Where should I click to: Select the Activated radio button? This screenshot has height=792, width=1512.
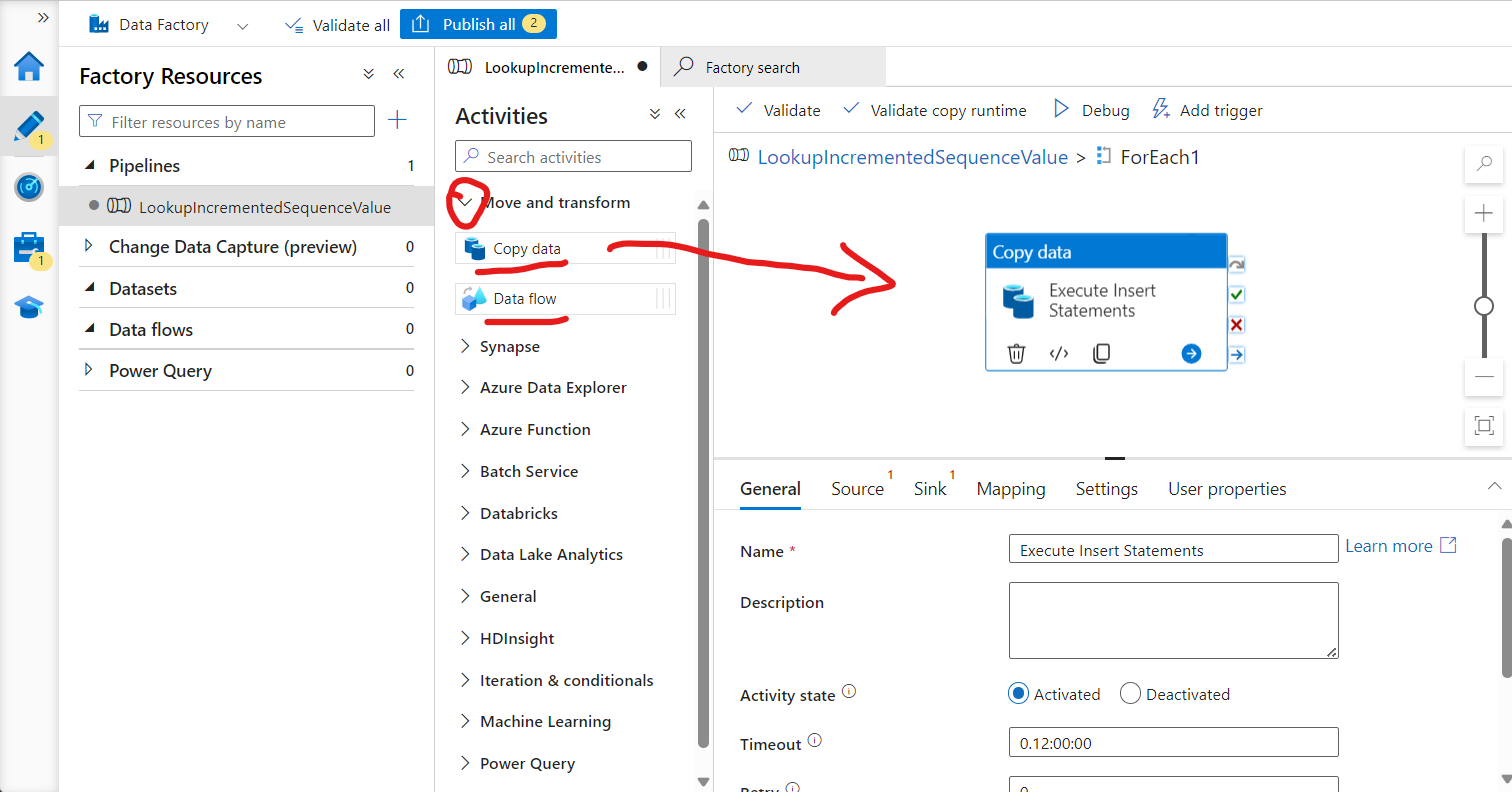tap(1018, 693)
